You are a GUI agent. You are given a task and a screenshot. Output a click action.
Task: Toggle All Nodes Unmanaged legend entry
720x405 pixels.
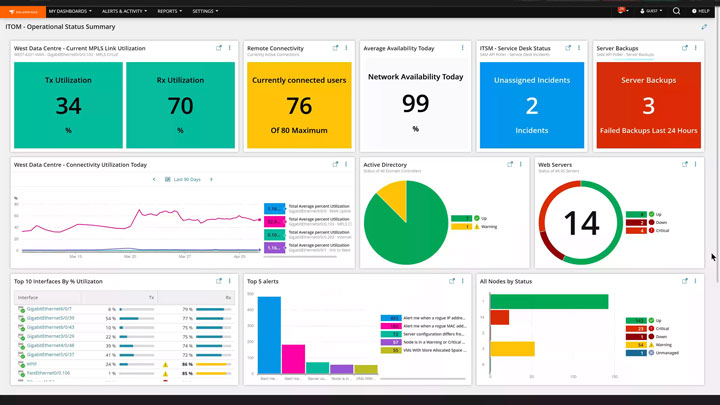(652, 353)
